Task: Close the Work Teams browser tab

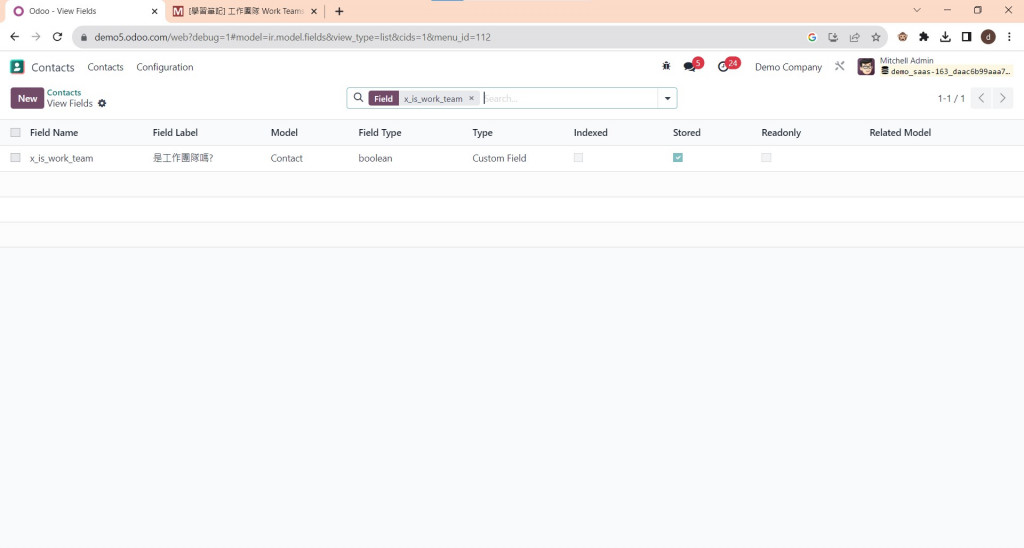Action: click(x=314, y=11)
